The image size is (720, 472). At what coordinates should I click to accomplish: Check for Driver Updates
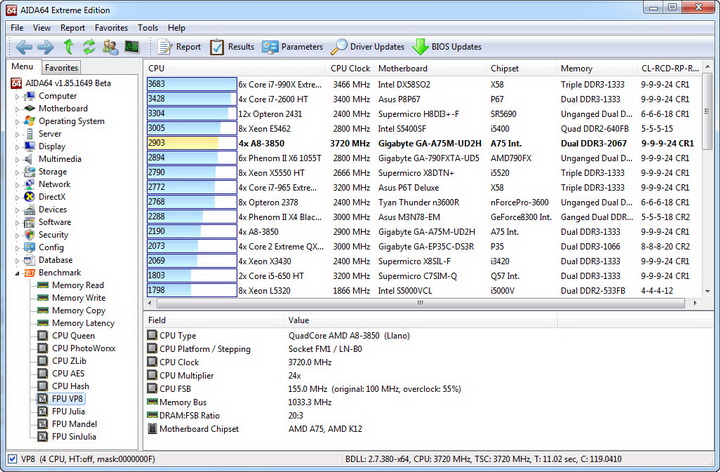click(x=368, y=47)
